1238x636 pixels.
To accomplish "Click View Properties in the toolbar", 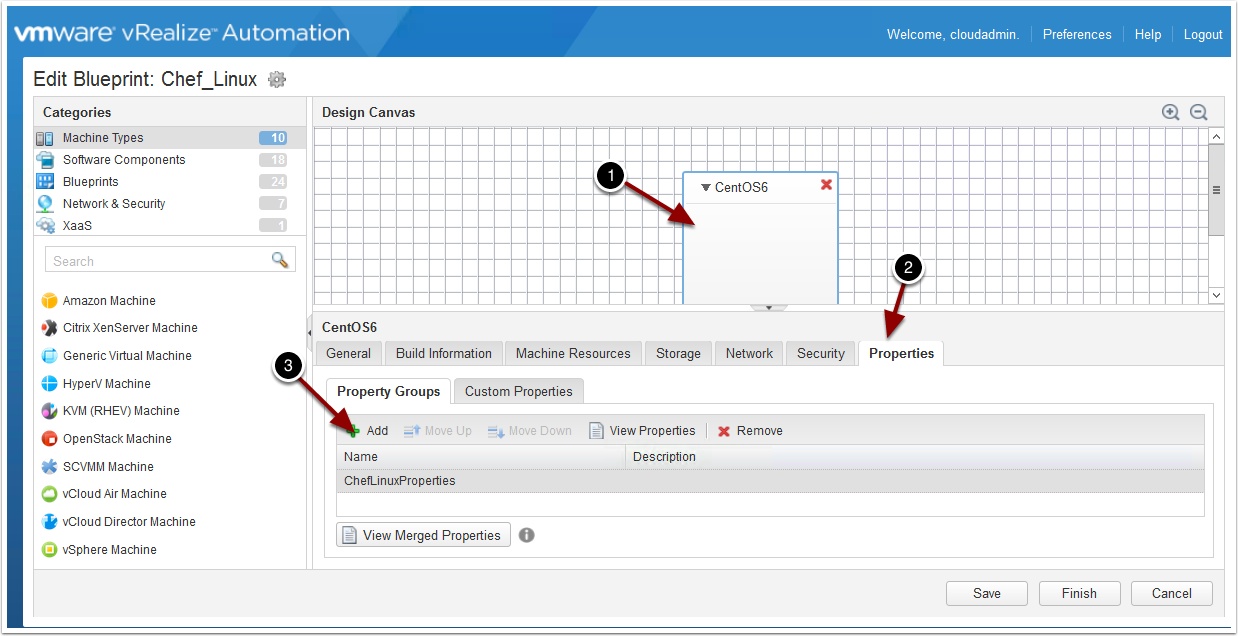I will click(x=642, y=431).
